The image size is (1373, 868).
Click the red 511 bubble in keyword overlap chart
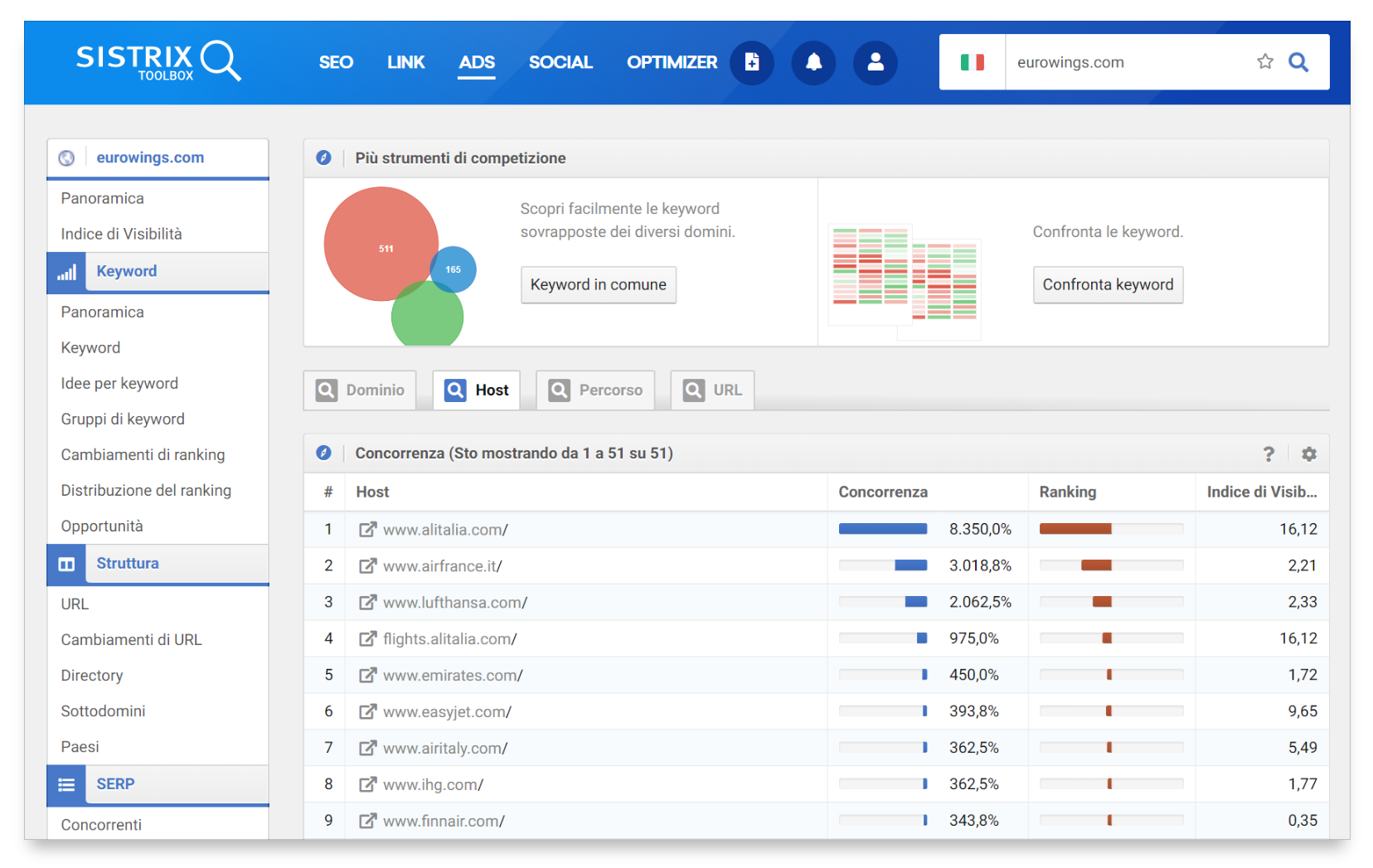381,244
